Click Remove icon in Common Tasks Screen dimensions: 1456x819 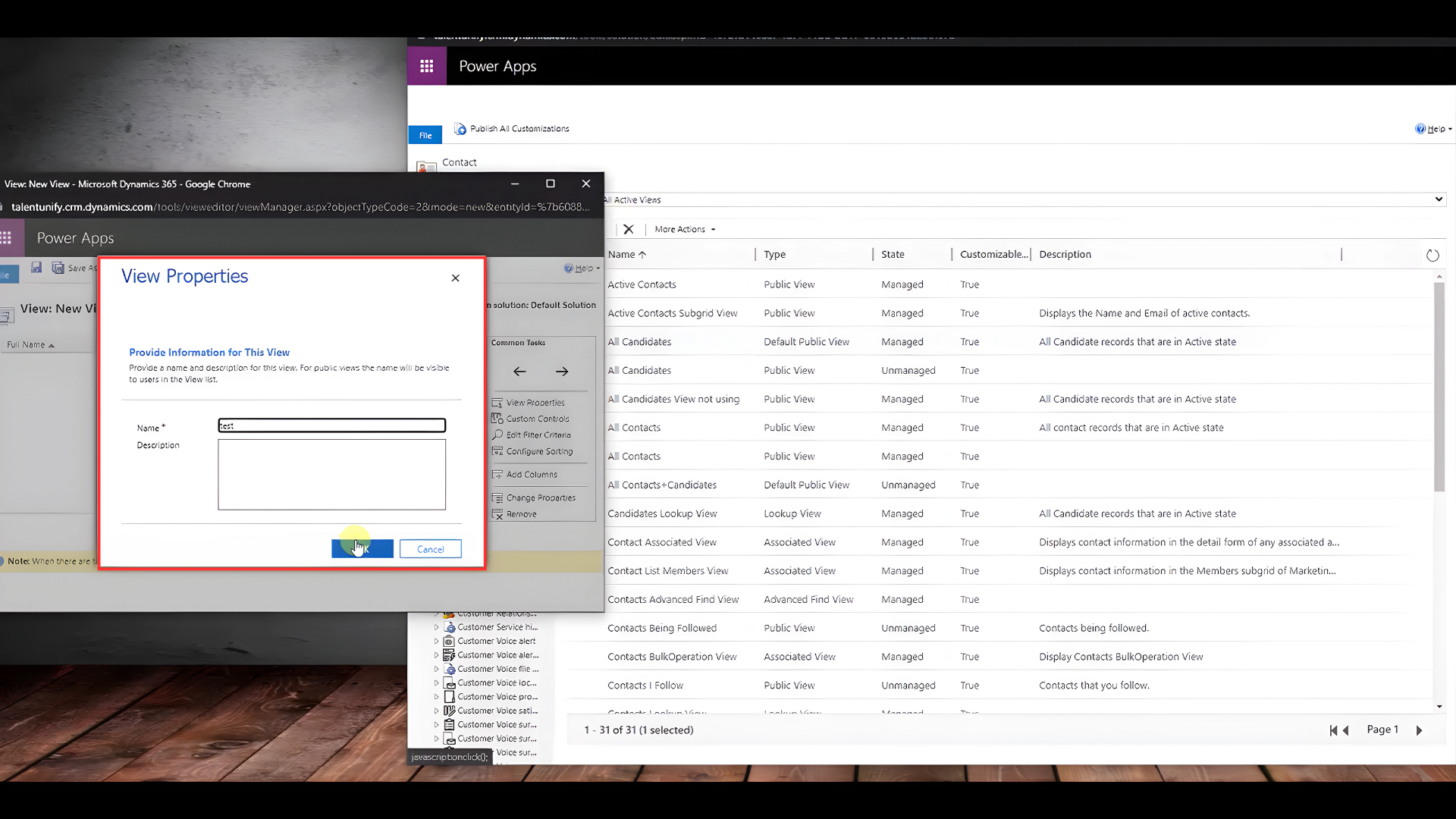pos(497,514)
